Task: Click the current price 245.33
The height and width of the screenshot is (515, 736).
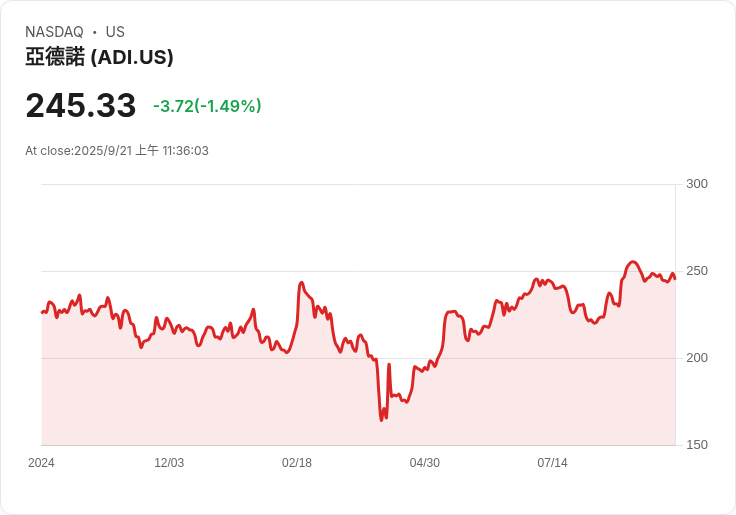Action: click(x=80, y=105)
